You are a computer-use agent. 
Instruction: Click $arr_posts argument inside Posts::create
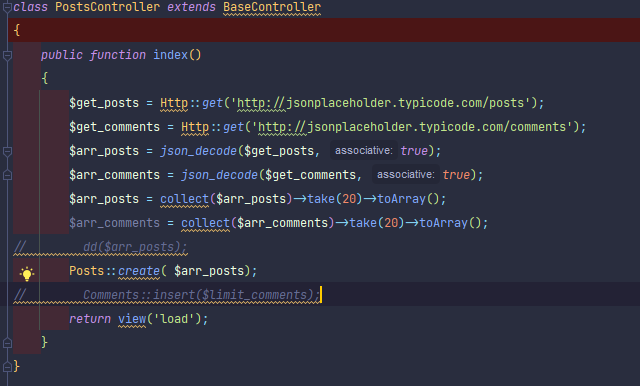click(x=209, y=271)
